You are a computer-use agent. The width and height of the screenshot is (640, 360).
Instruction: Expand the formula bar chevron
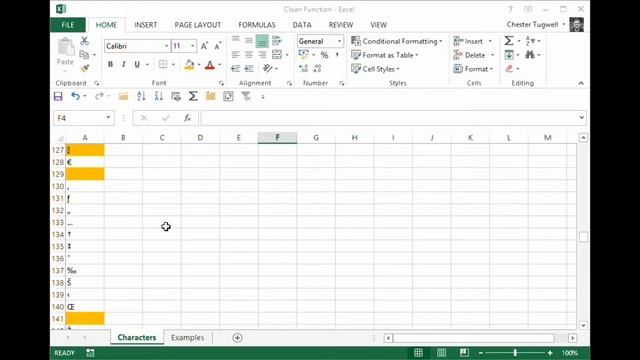581,118
